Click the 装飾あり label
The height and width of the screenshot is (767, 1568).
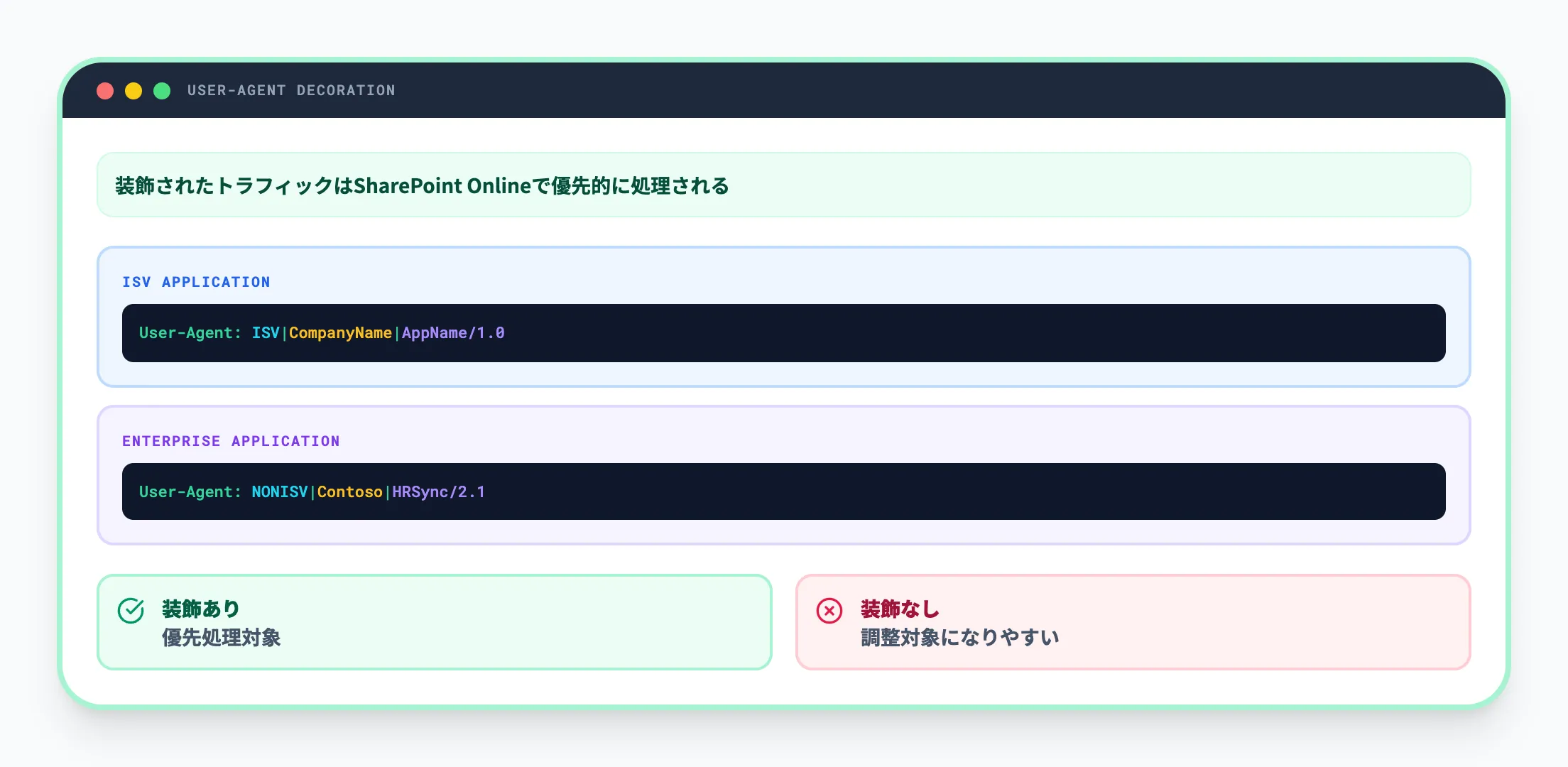[x=200, y=608]
